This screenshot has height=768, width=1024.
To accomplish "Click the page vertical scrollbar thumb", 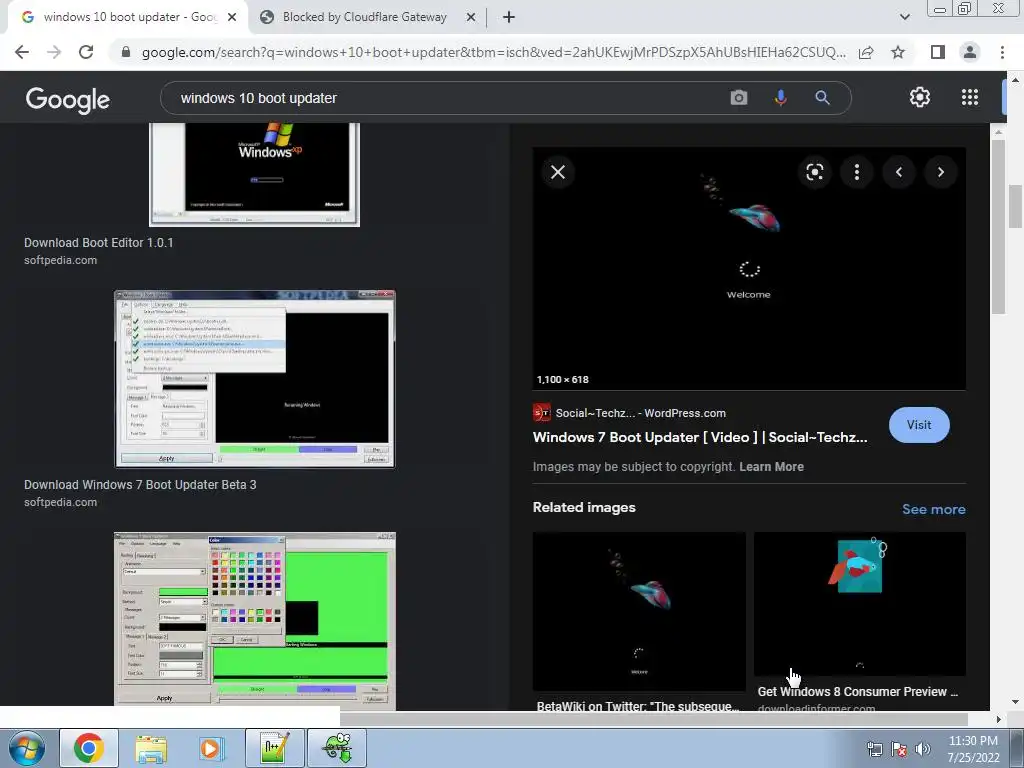I will click(x=1015, y=206).
